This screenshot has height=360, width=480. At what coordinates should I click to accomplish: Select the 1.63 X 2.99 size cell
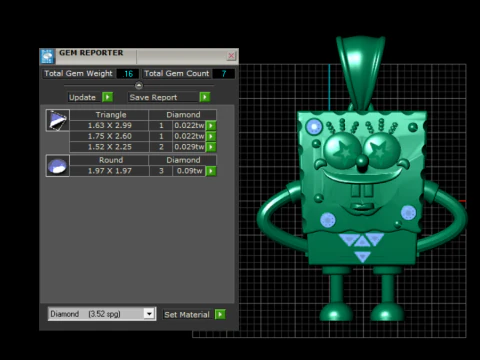(109, 125)
